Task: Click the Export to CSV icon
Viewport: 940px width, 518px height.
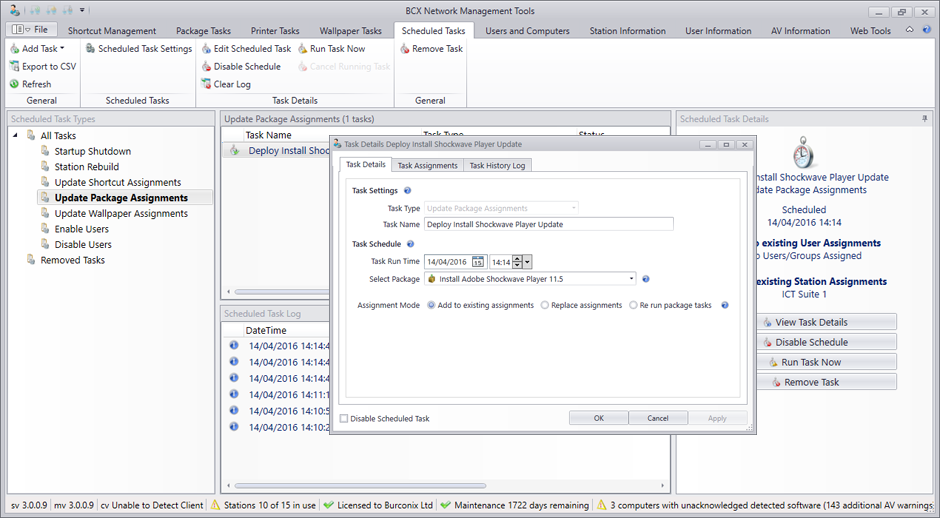Action: pyautogui.click(x=14, y=67)
